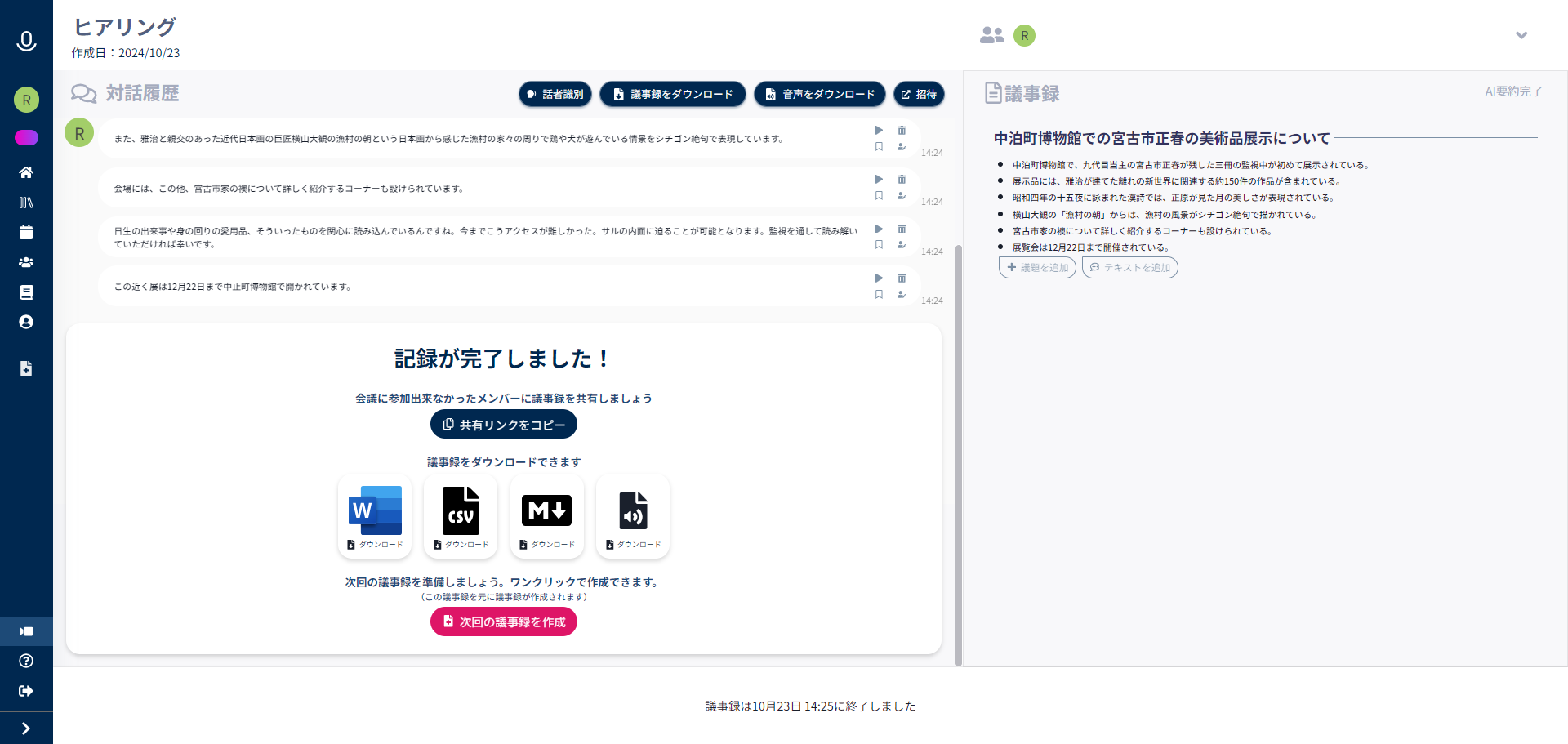Open the calendar icon in sidebar
The image size is (1568, 744).
(x=26, y=233)
